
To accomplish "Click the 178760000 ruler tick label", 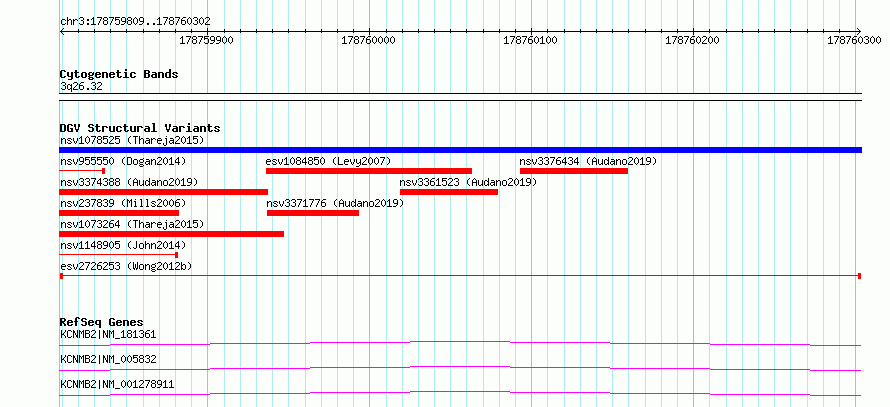I will [x=368, y=40].
